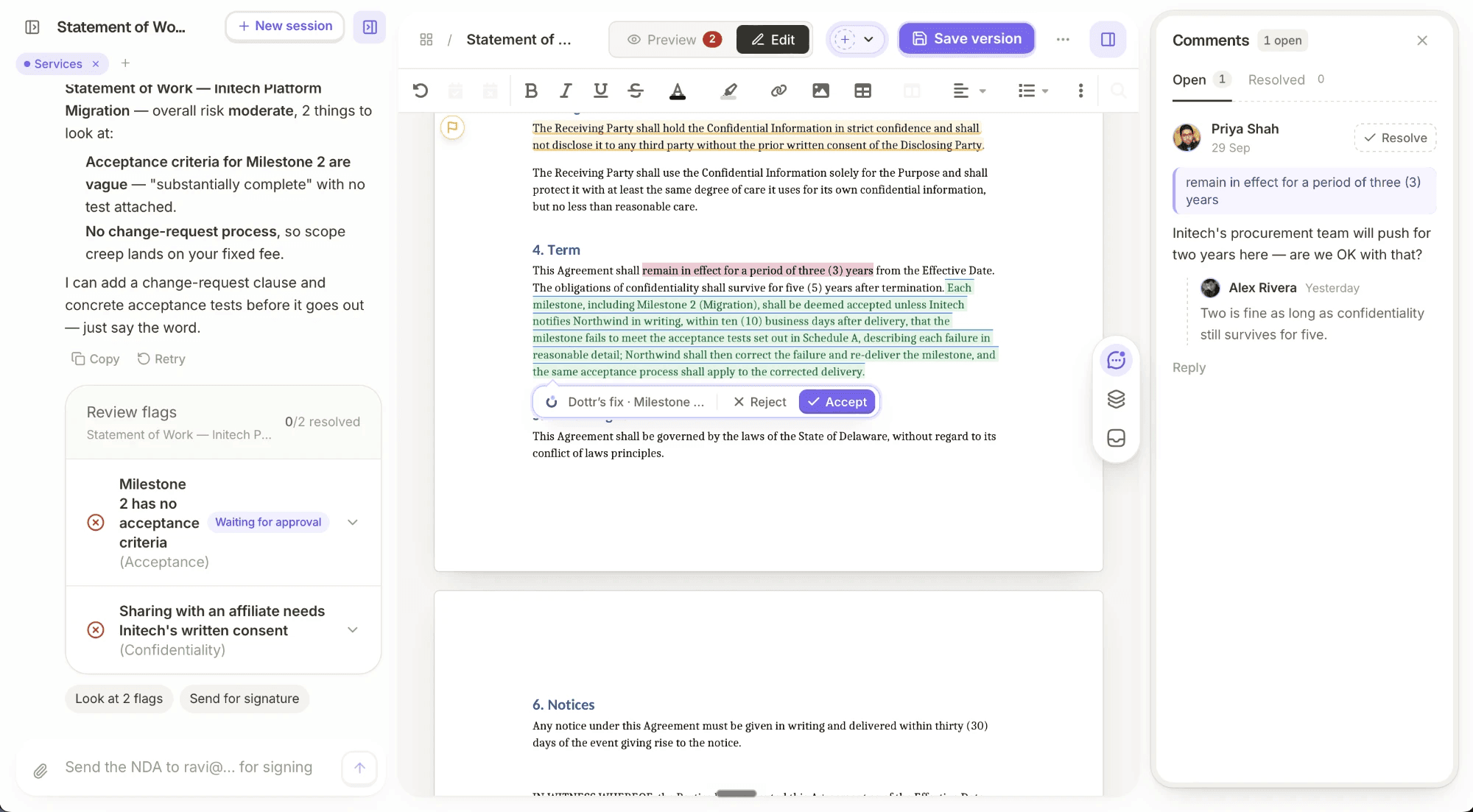
Task: Open the text alignment dropdown
Action: tap(969, 91)
